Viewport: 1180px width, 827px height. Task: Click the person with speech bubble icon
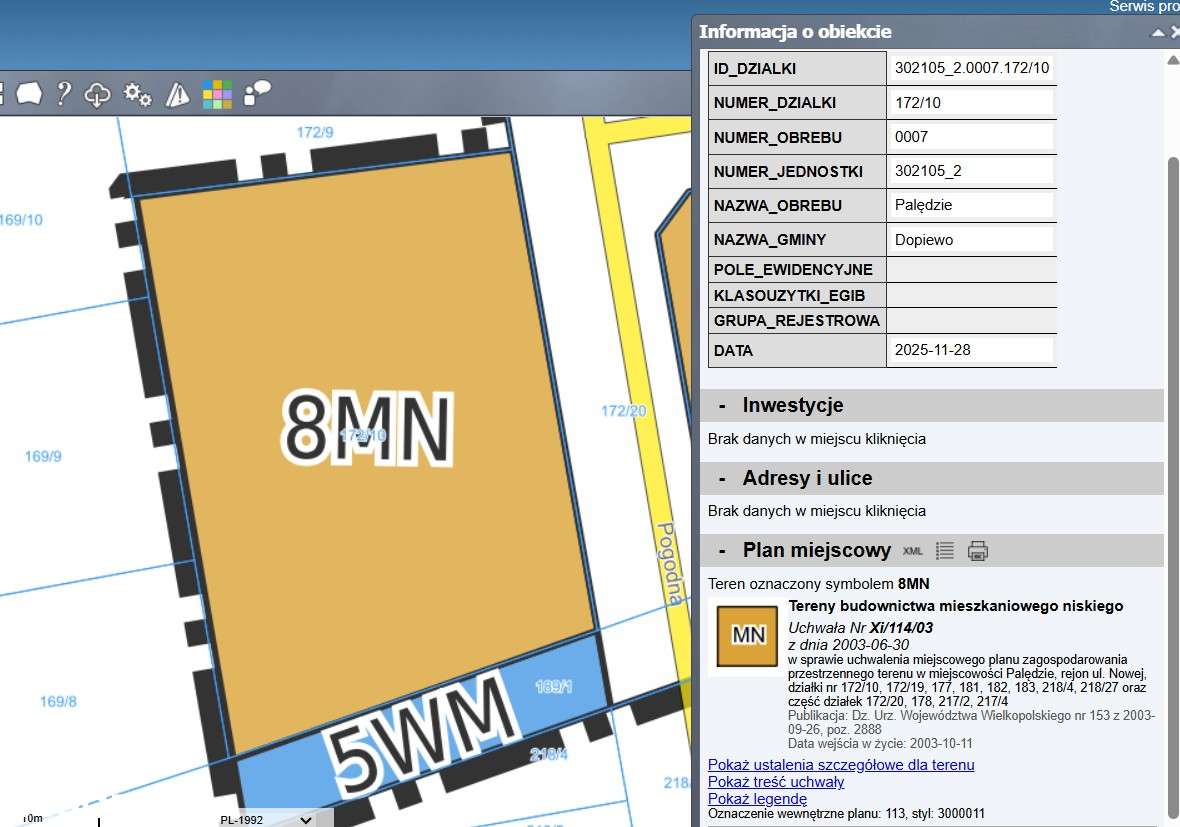(x=257, y=94)
